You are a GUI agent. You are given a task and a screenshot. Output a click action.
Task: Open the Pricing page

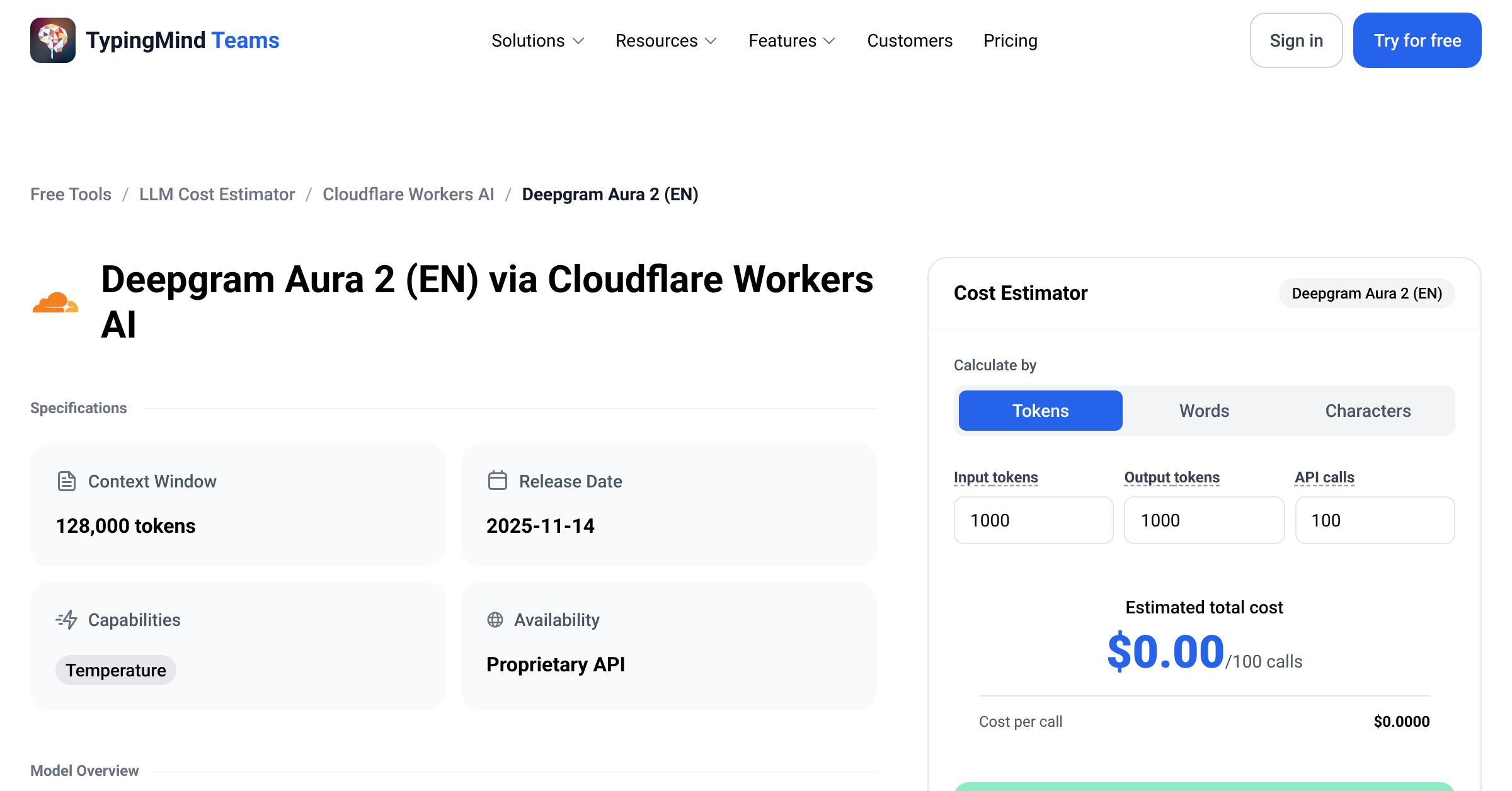click(x=1011, y=40)
